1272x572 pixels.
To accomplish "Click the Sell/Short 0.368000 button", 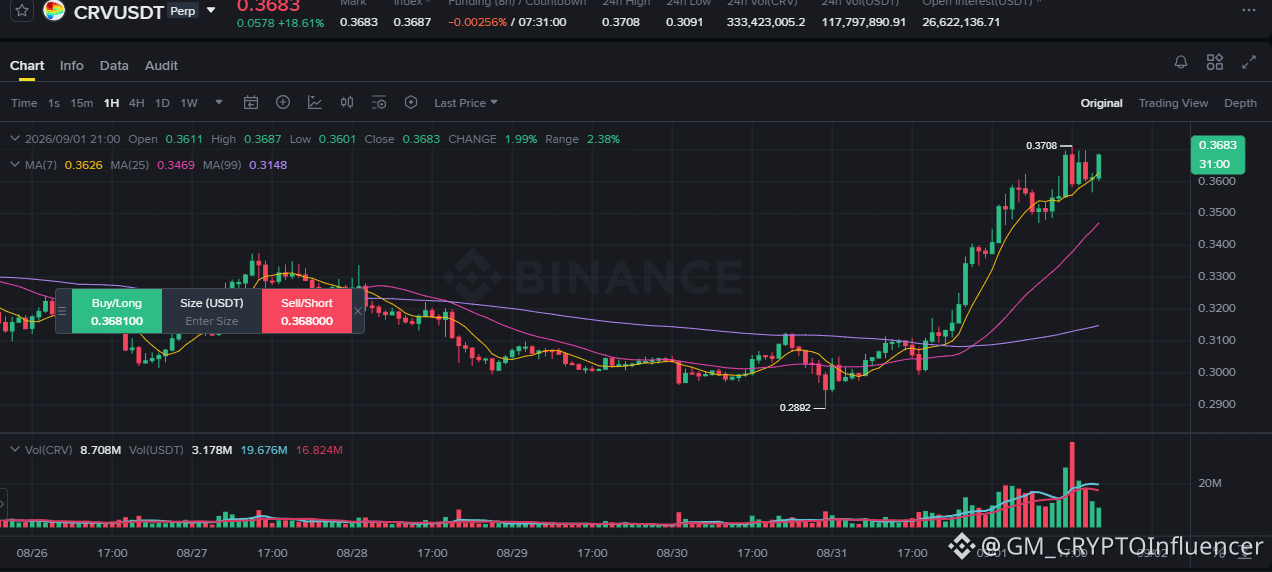I will pos(307,312).
